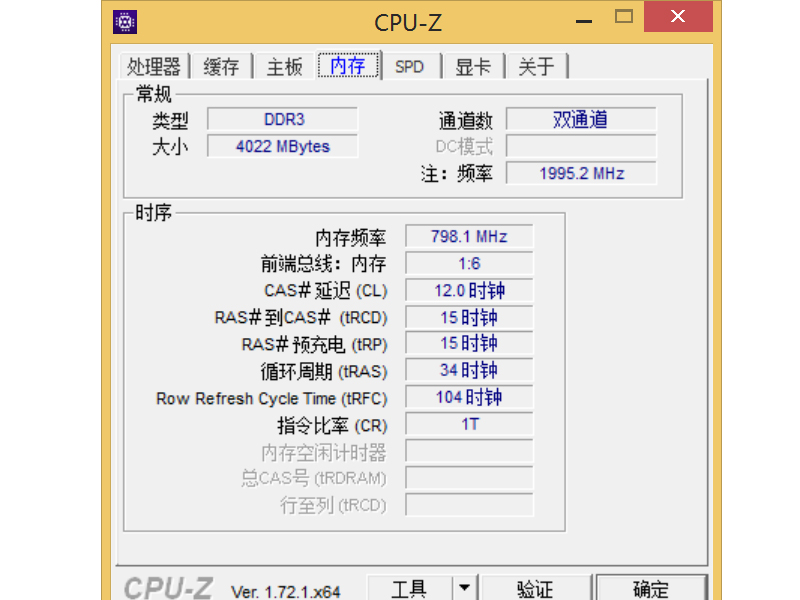This screenshot has width=800, height=600.
Task: Select the tRCD 15 时钟 value
Action: [x=469, y=317]
